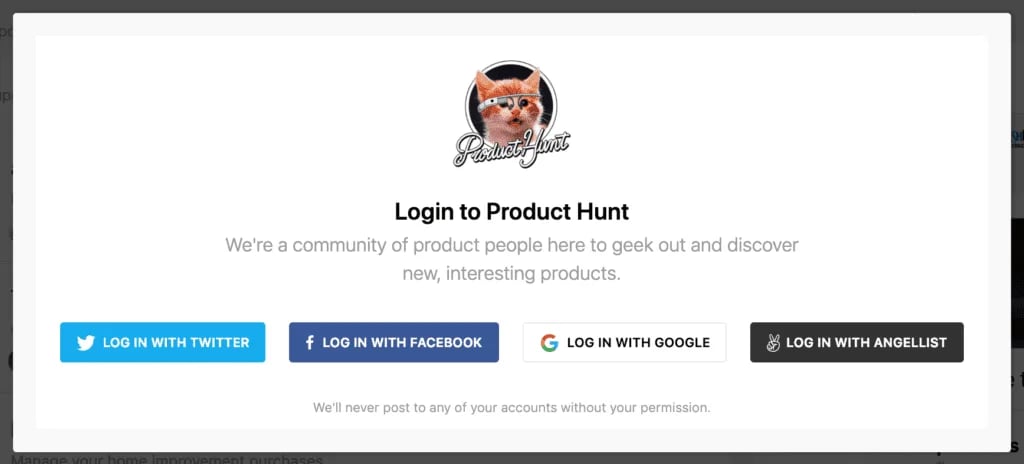Click the AngelList peace-hand icon
The image size is (1024, 464).
[772, 342]
